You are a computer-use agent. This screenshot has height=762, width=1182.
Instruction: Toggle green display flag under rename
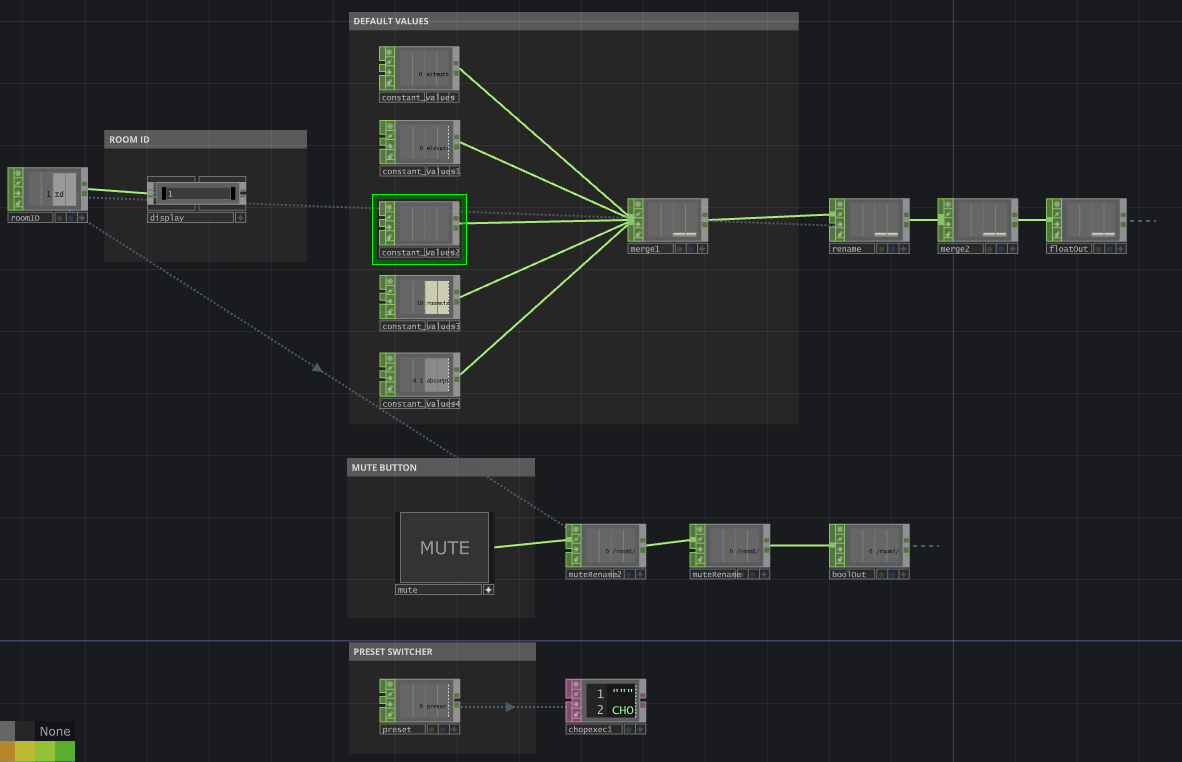(x=881, y=249)
